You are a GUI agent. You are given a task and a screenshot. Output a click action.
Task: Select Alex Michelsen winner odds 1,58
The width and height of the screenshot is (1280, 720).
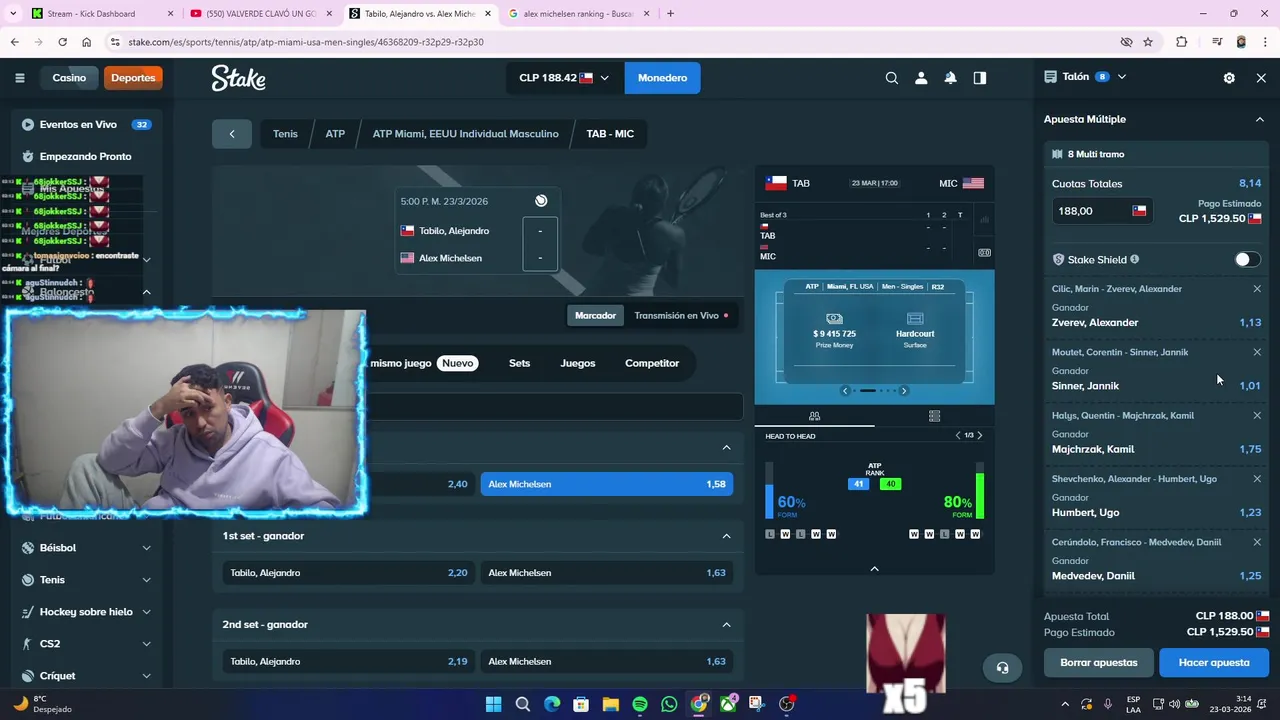coord(607,484)
